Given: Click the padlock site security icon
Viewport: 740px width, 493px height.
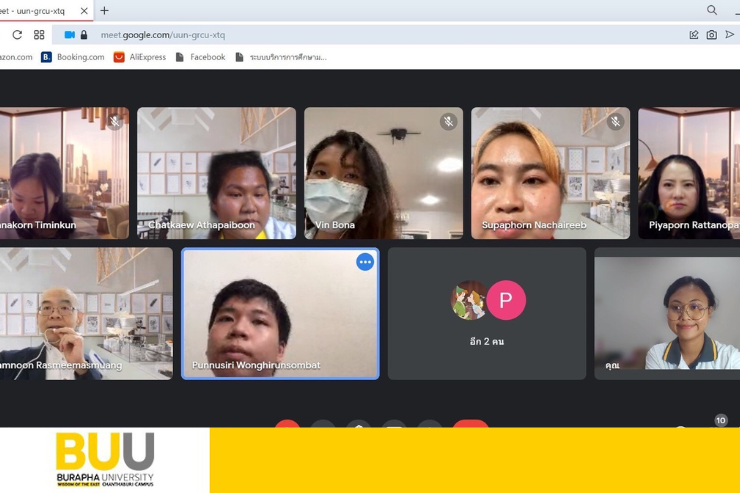Looking at the screenshot, I should [x=84, y=34].
